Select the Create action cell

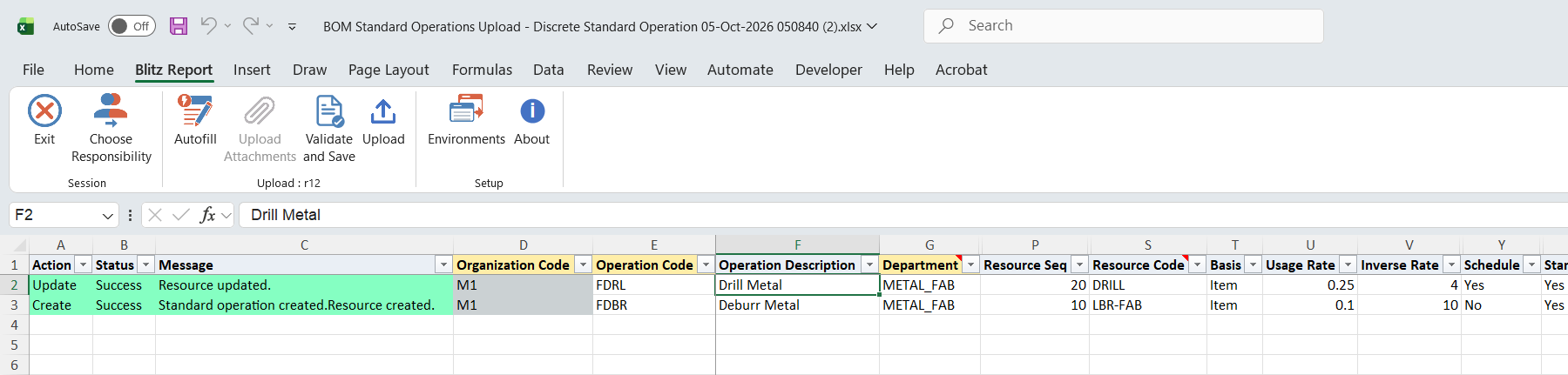(61, 305)
